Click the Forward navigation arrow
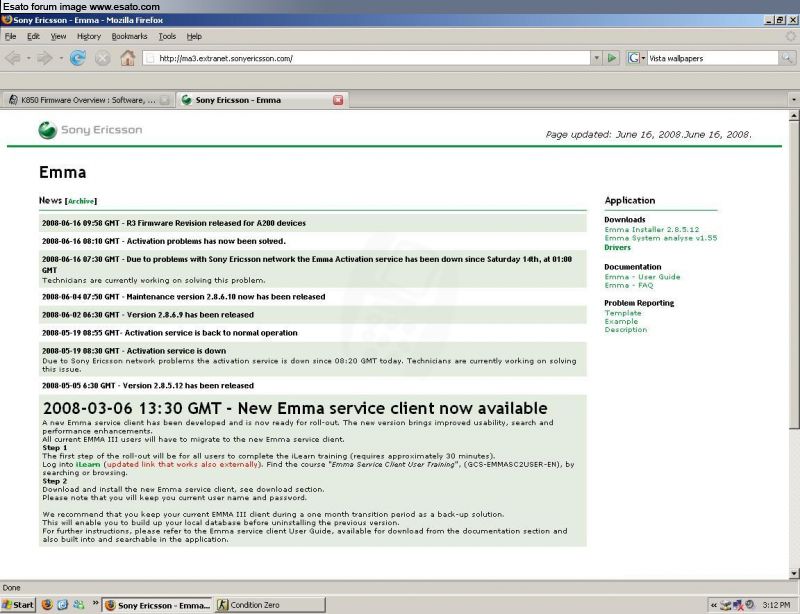This screenshot has height=614, width=800. click(x=45, y=58)
